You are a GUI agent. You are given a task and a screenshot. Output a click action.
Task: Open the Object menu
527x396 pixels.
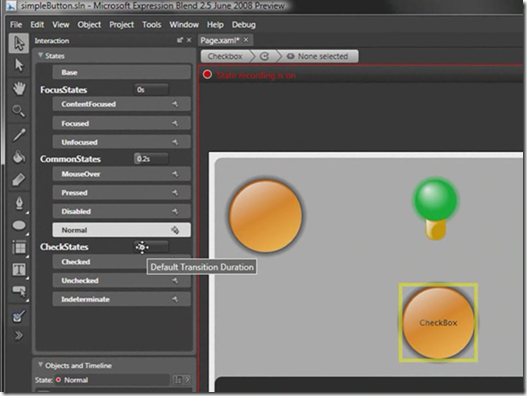[x=89, y=25]
